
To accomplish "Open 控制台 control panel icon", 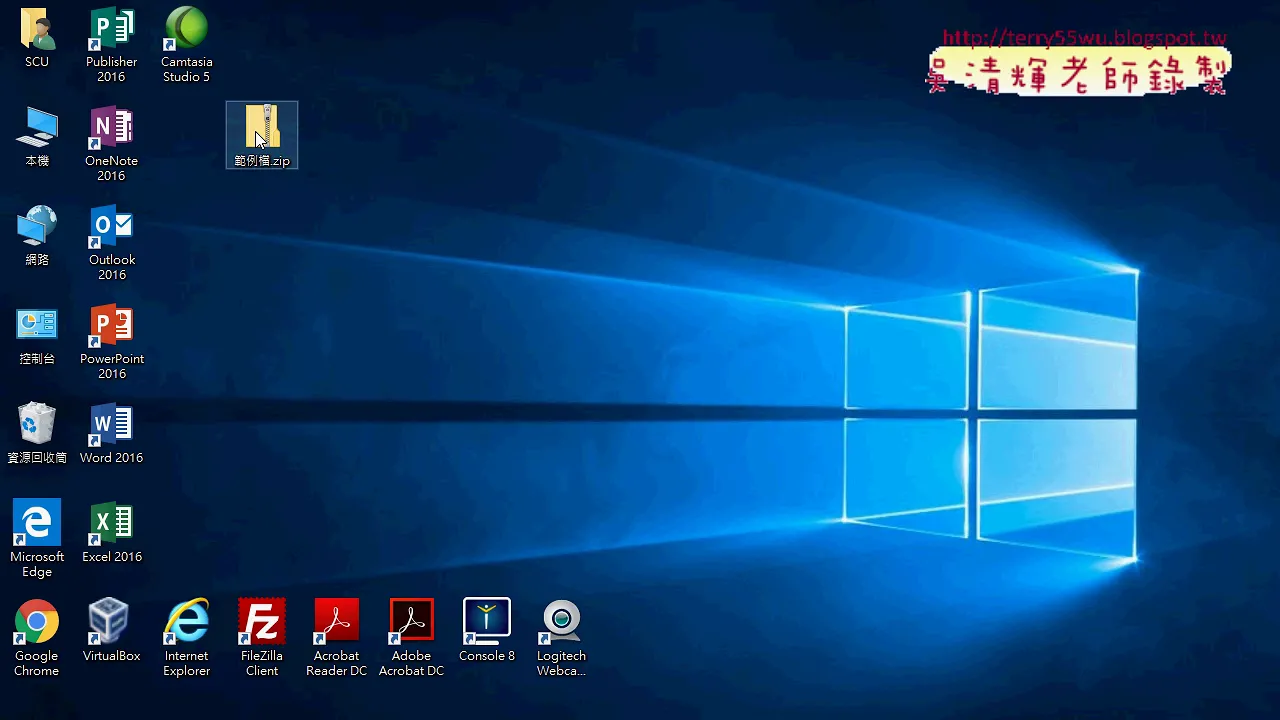I will (37, 335).
